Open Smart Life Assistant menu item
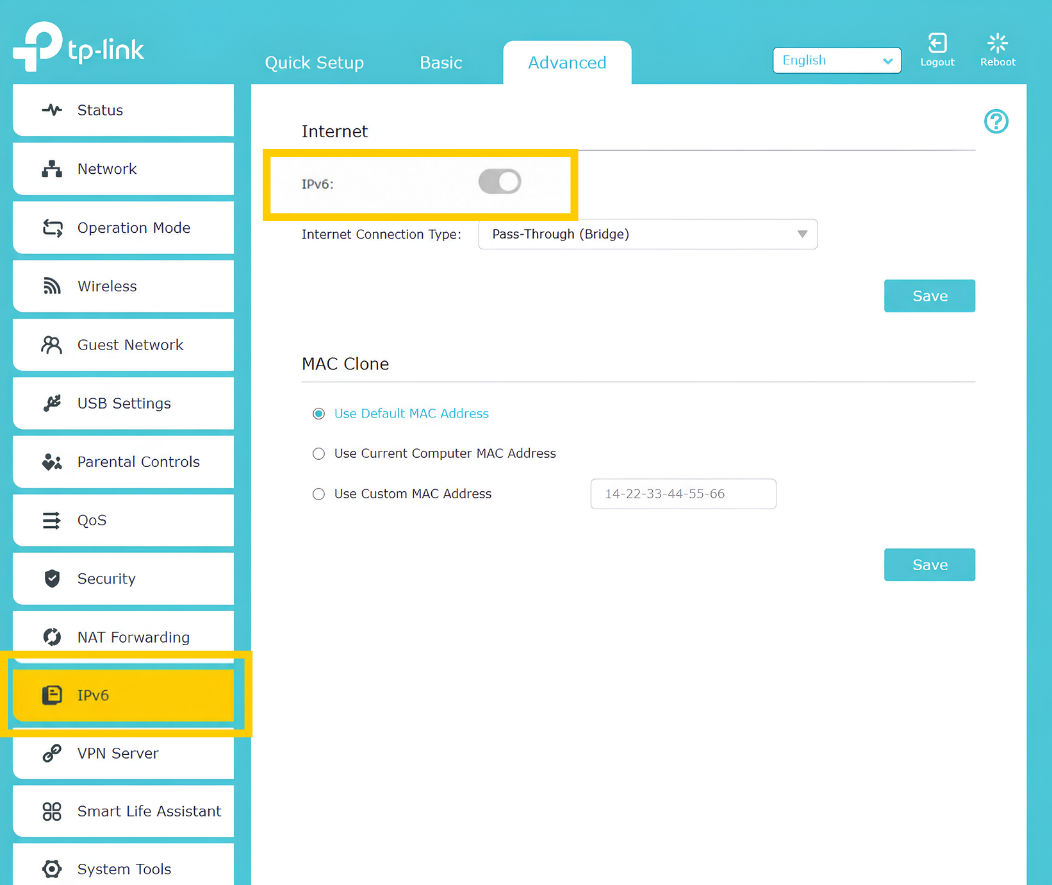The height and width of the screenshot is (885, 1052). point(123,811)
